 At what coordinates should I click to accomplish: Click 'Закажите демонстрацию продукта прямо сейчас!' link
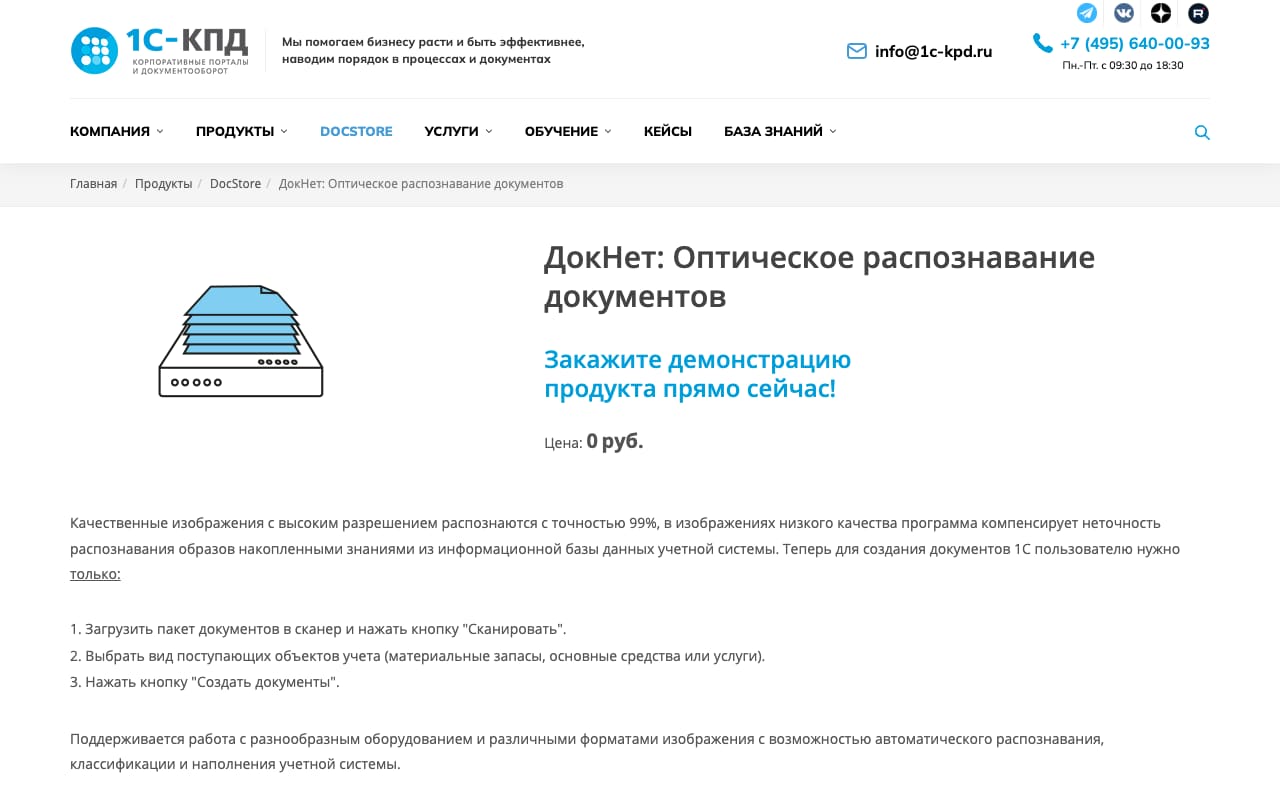(698, 374)
